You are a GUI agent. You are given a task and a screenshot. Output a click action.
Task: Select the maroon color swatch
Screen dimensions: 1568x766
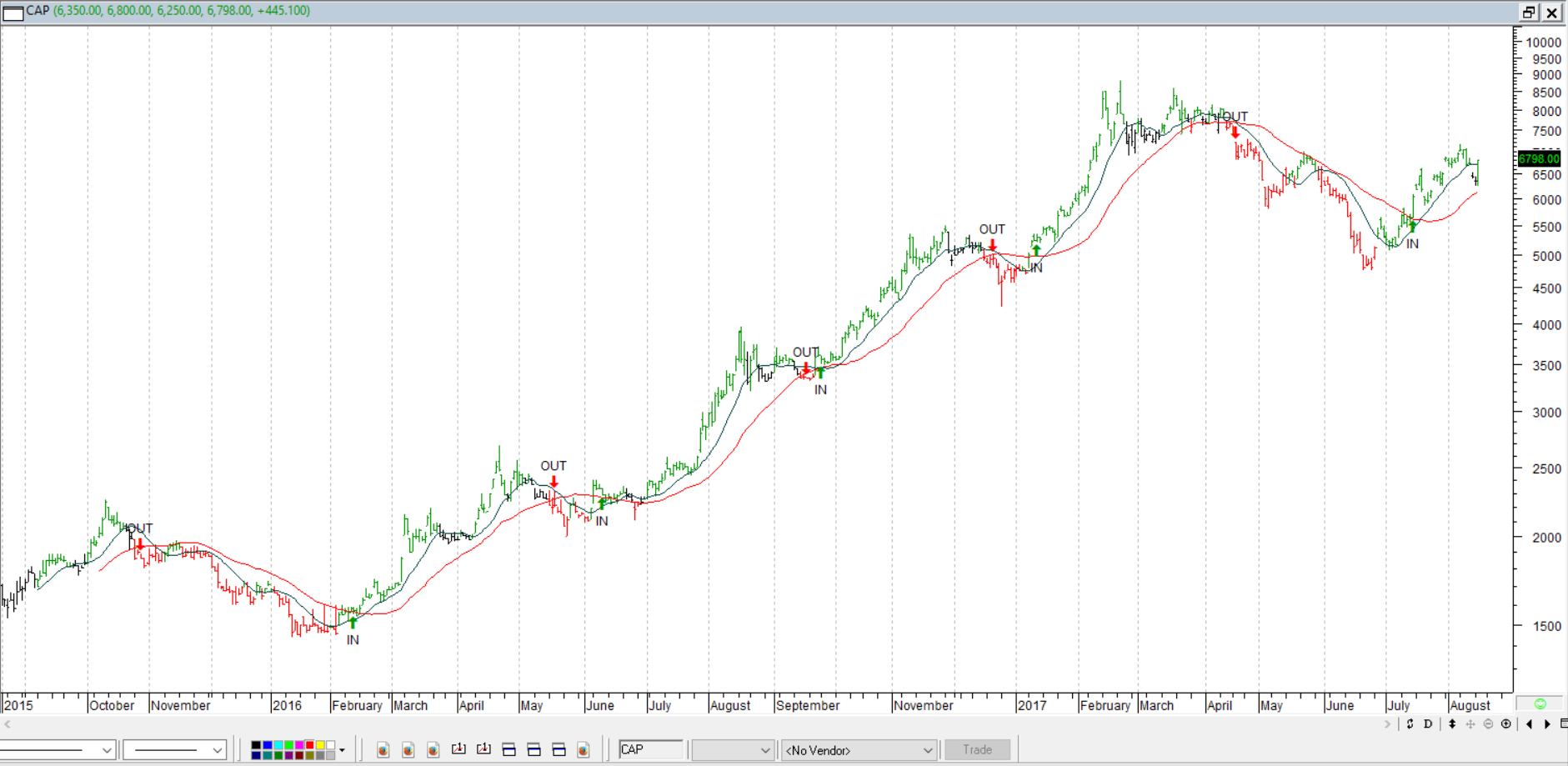(299, 755)
